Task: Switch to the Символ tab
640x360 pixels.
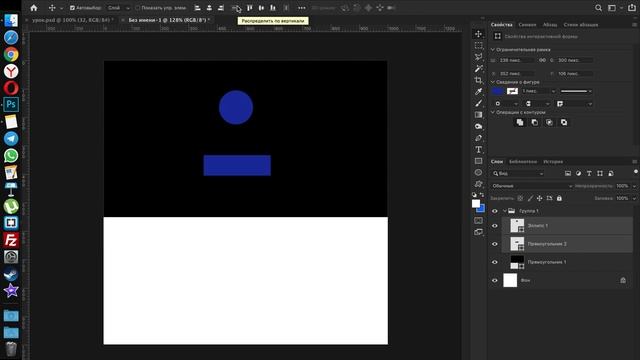Action: (527, 24)
